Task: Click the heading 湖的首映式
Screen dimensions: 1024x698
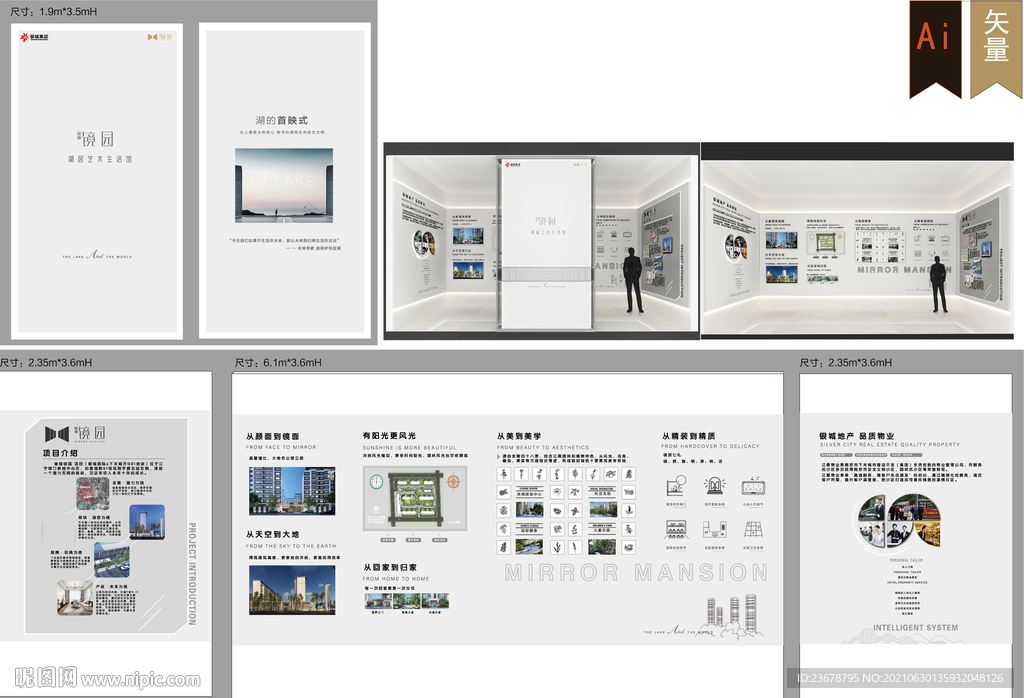Action: pyautogui.click(x=281, y=120)
